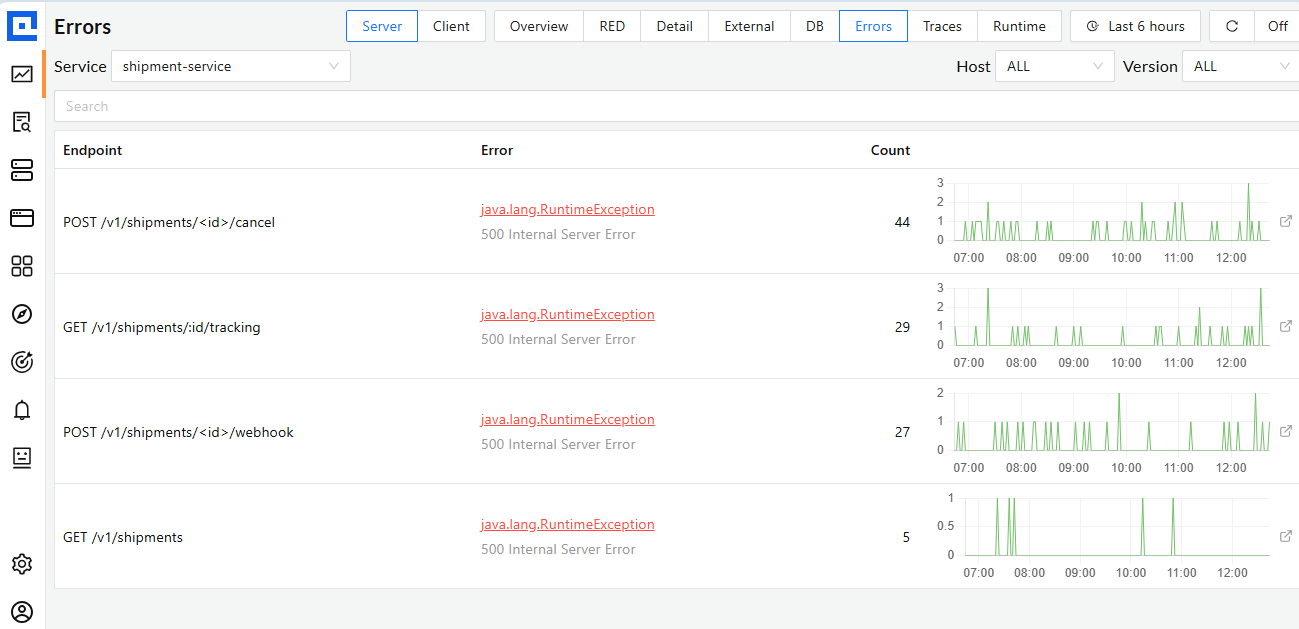Open the Version ALL dropdown
1299x629 pixels.
point(1240,66)
